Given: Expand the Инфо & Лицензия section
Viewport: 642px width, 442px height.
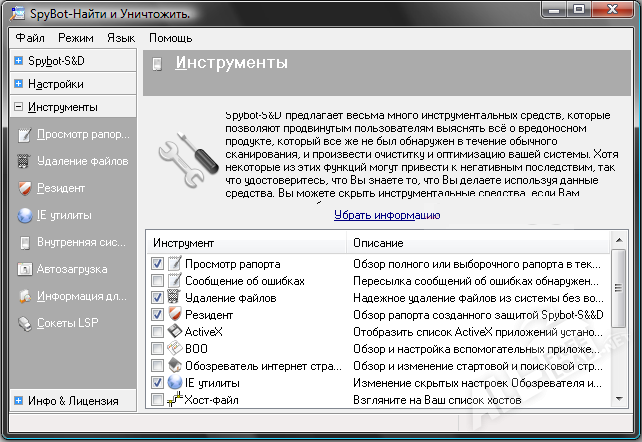Looking at the screenshot, I should coord(19,401).
